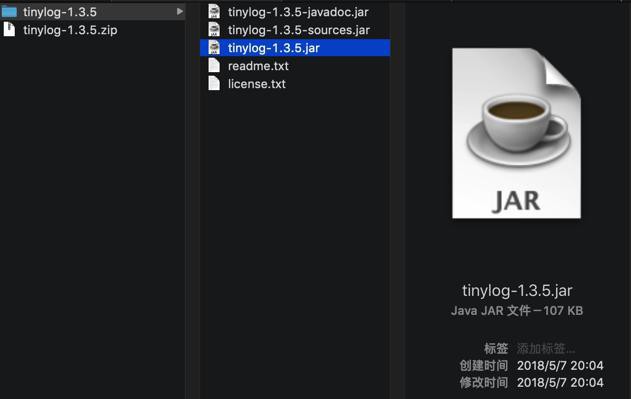Click the tinylog-1.3.5.jar title in the preview pane

pos(517,291)
